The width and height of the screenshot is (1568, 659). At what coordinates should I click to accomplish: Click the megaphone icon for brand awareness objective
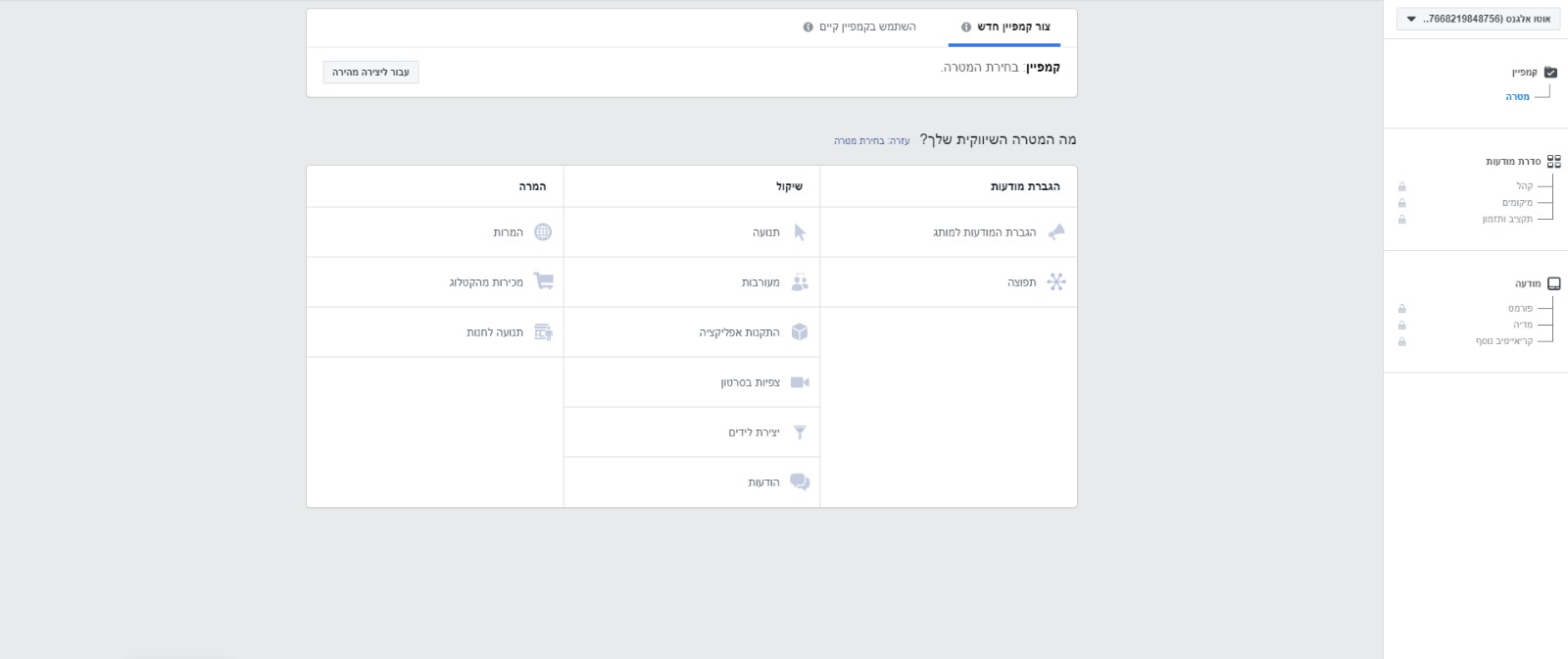(x=1056, y=232)
